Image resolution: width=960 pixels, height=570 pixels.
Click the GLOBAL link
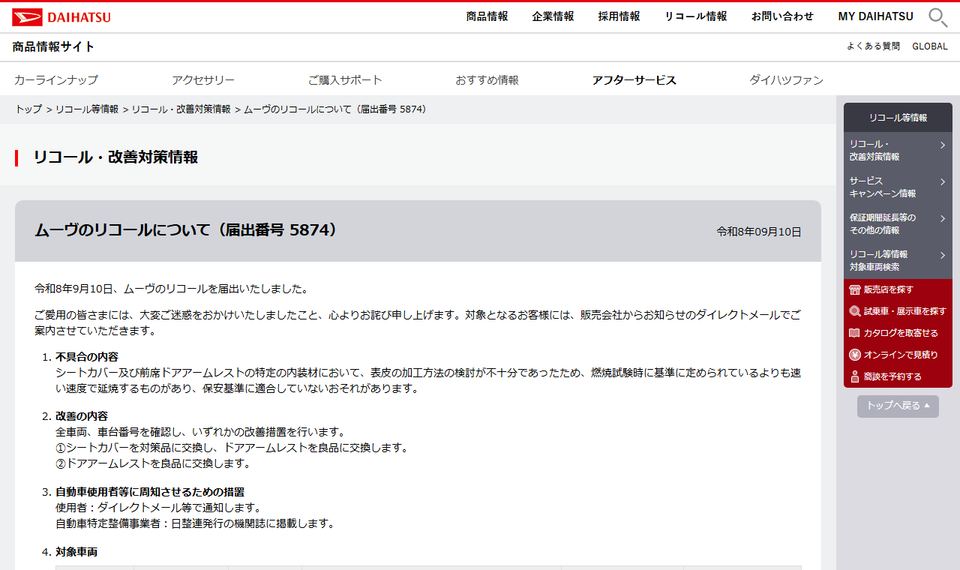pos(929,47)
